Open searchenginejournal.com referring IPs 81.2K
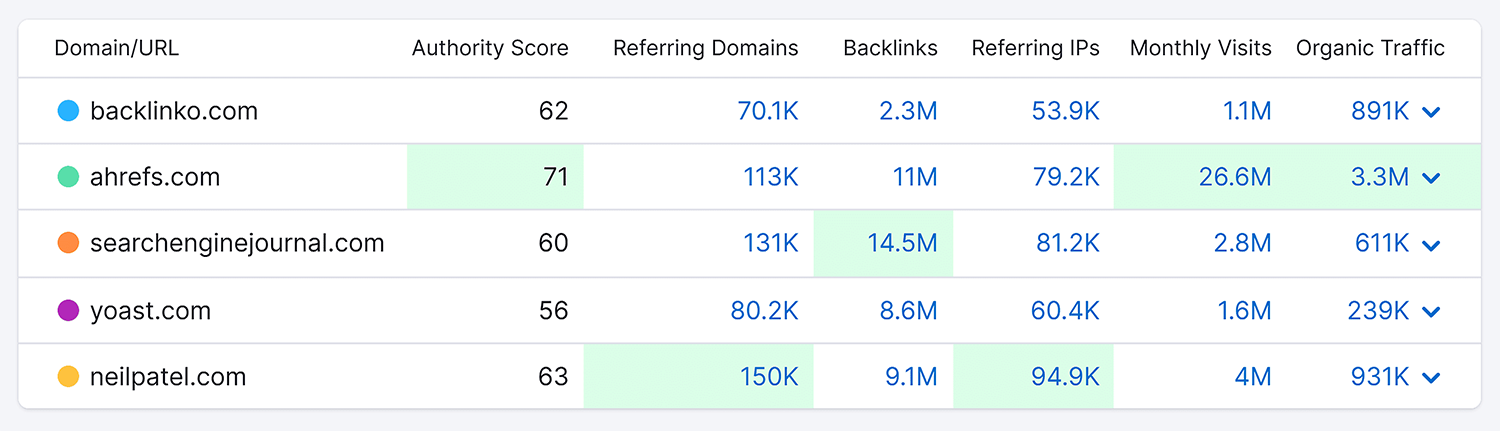 [x=1068, y=243]
